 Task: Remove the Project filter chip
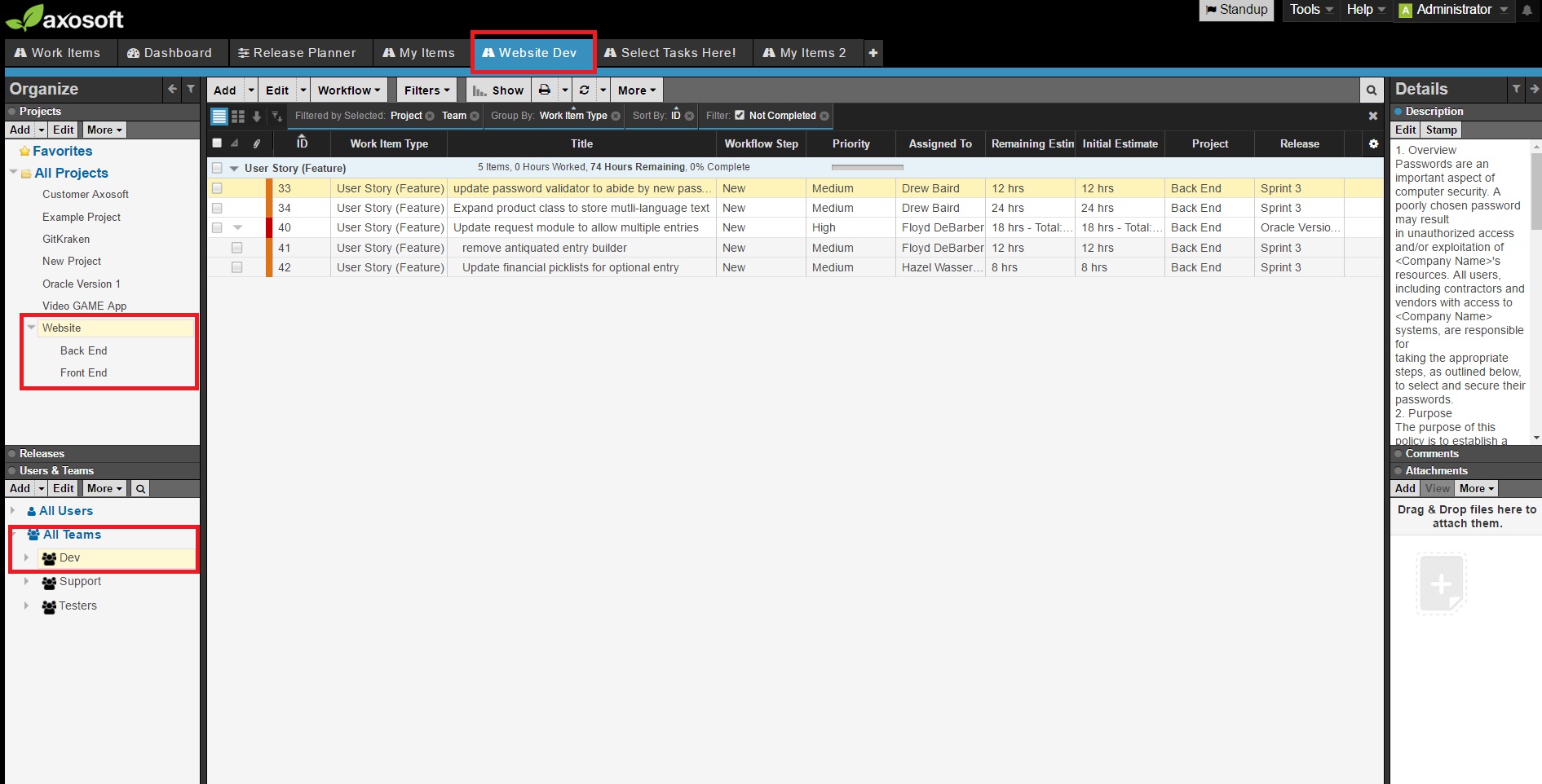(x=430, y=117)
